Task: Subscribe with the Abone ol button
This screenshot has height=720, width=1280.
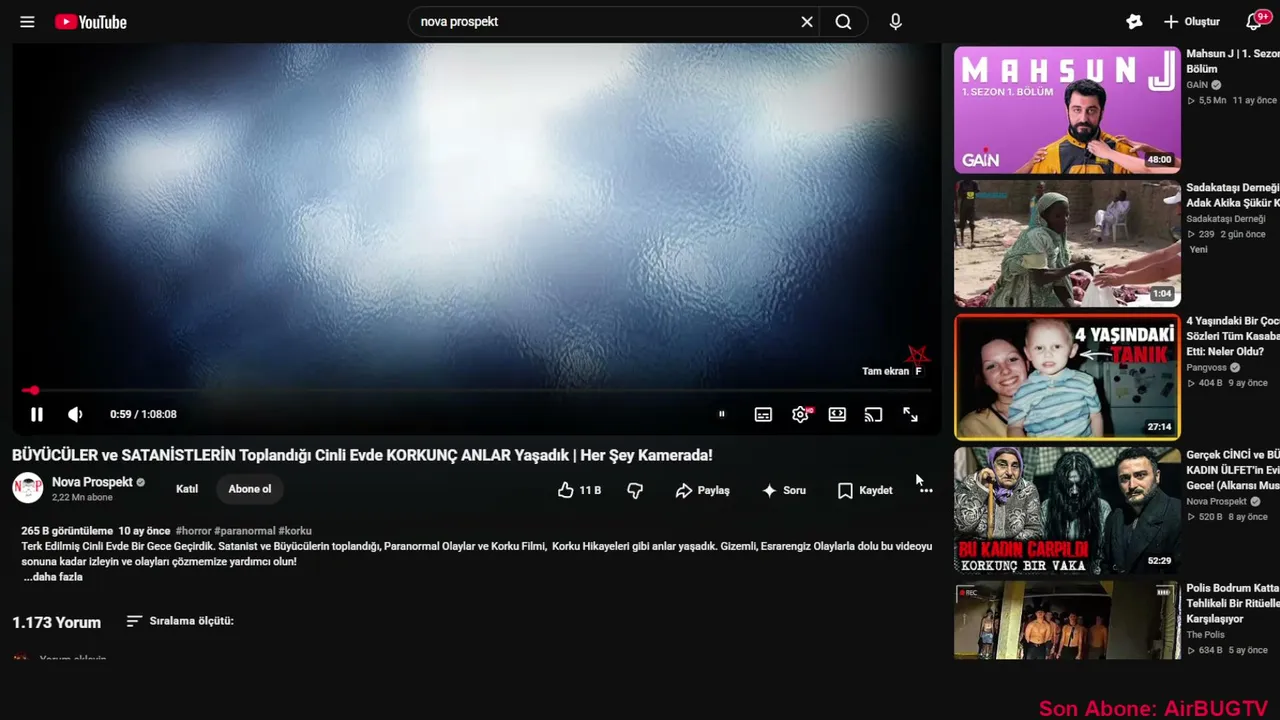Action: pyautogui.click(x=250, y=489)
